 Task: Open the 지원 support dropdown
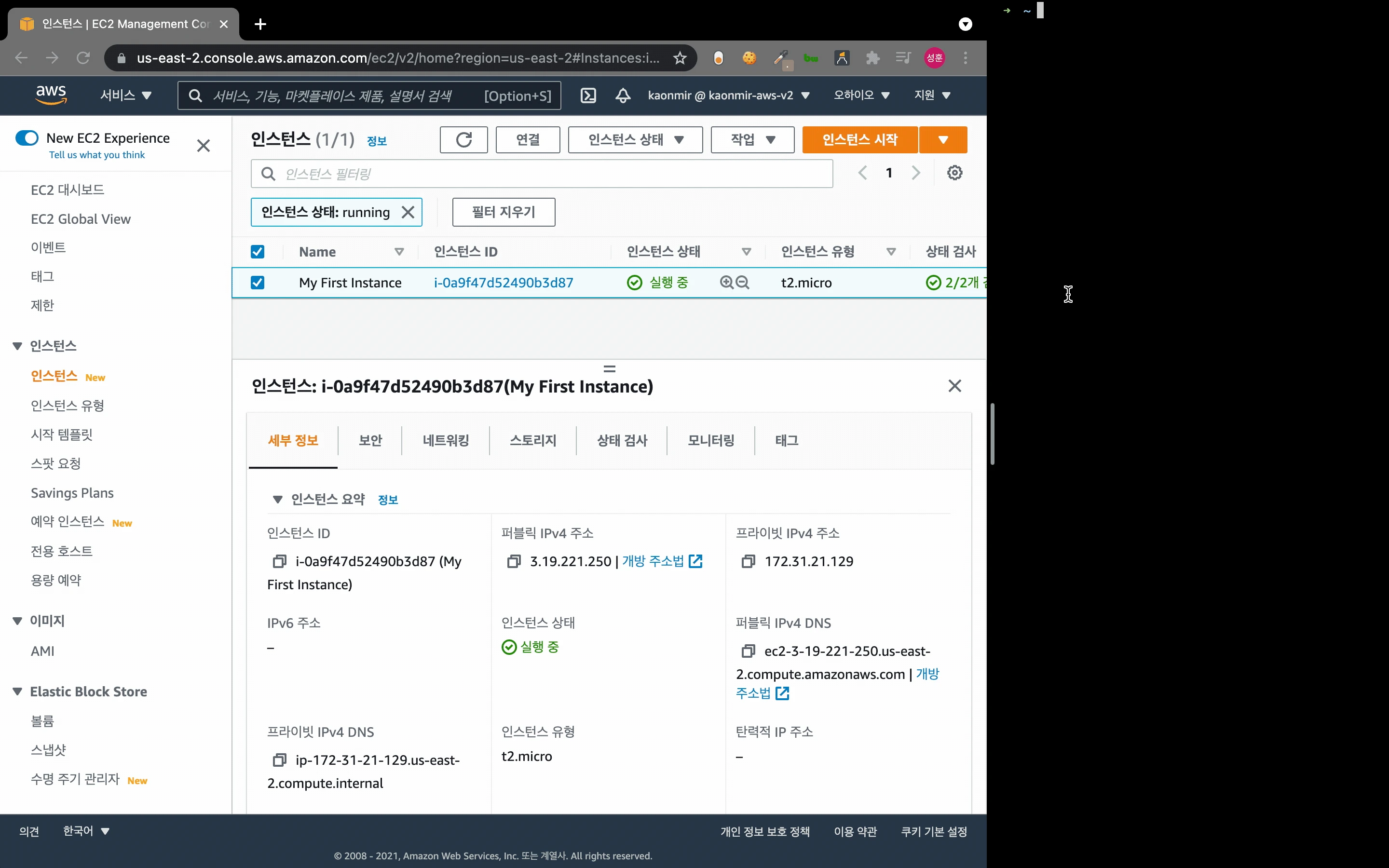tap(932, 95)
